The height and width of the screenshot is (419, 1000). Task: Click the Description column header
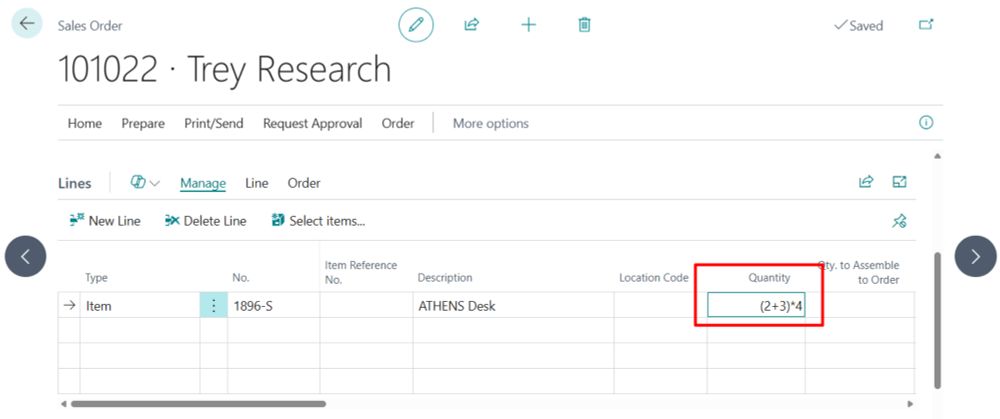pos(445,278)
